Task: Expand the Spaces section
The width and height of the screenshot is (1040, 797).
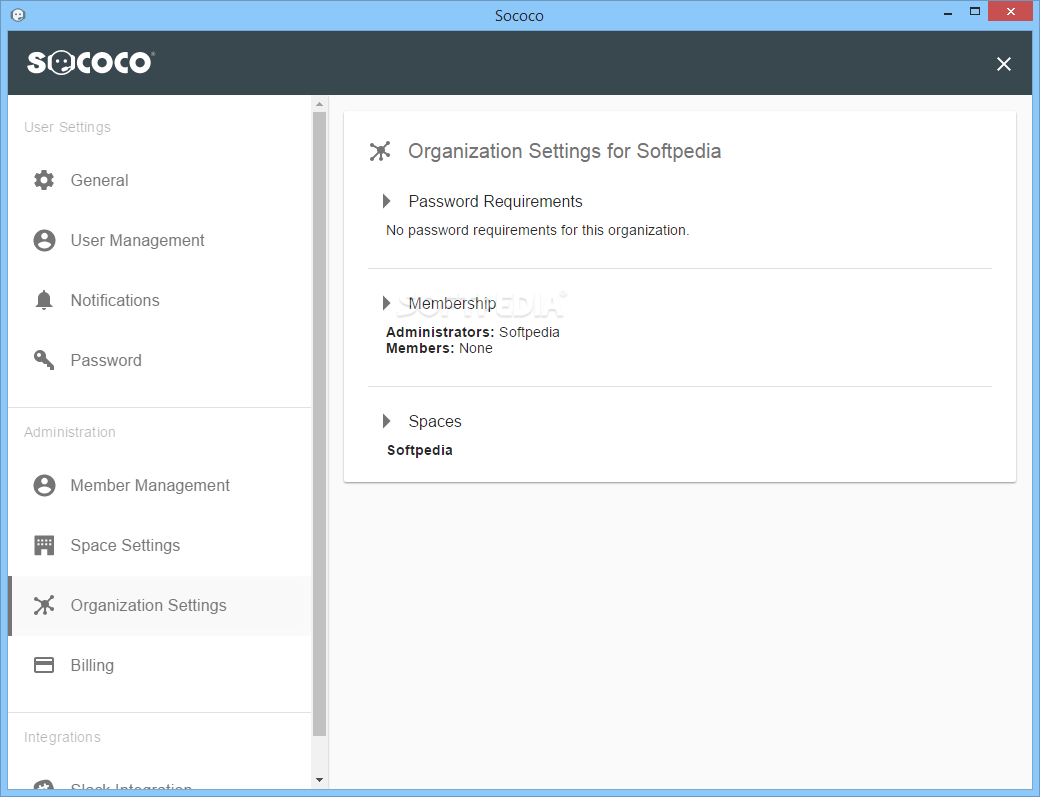Action: click(x=387, y=421)
